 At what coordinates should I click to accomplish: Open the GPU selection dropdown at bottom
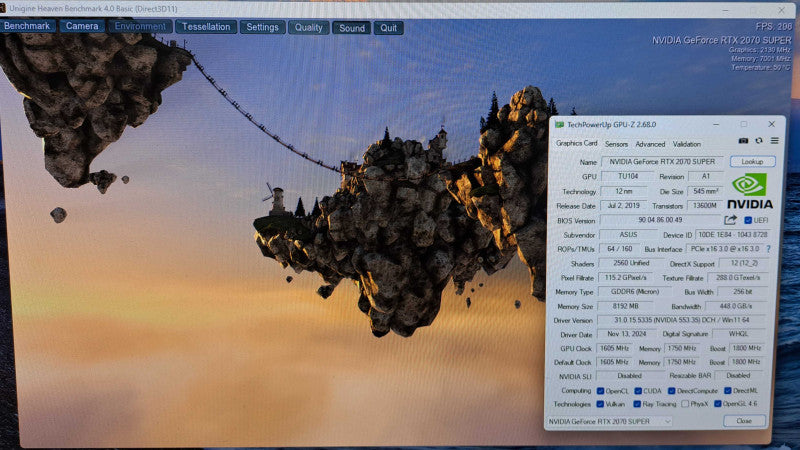[x=609, y=421]
